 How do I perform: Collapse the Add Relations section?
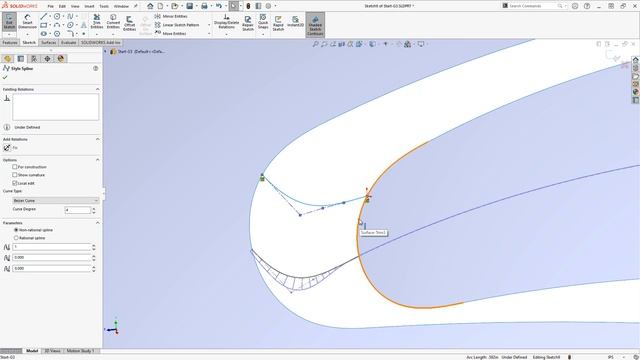click(98, 140)
